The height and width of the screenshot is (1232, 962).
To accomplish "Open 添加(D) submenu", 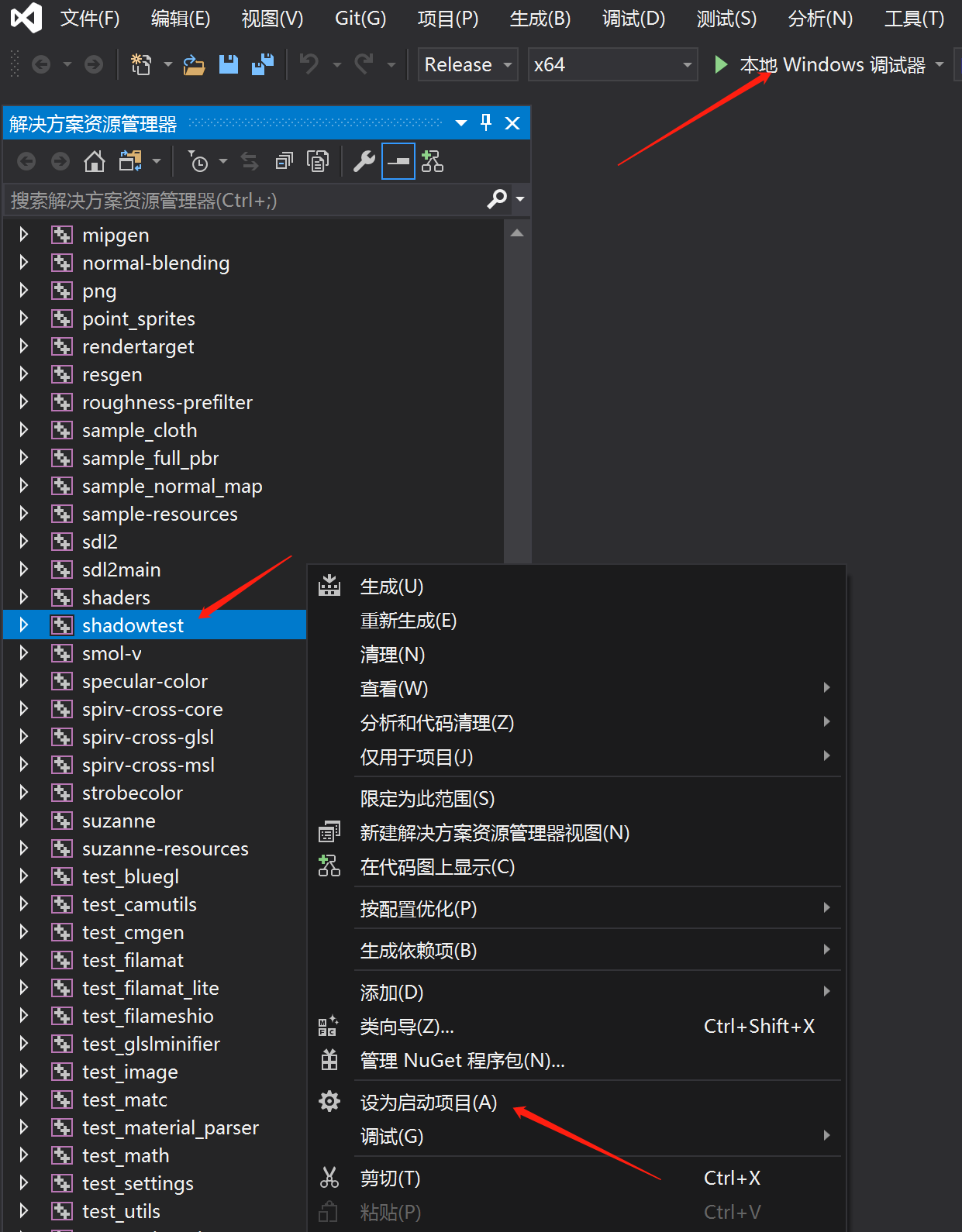I will click(x=576, y=992).
